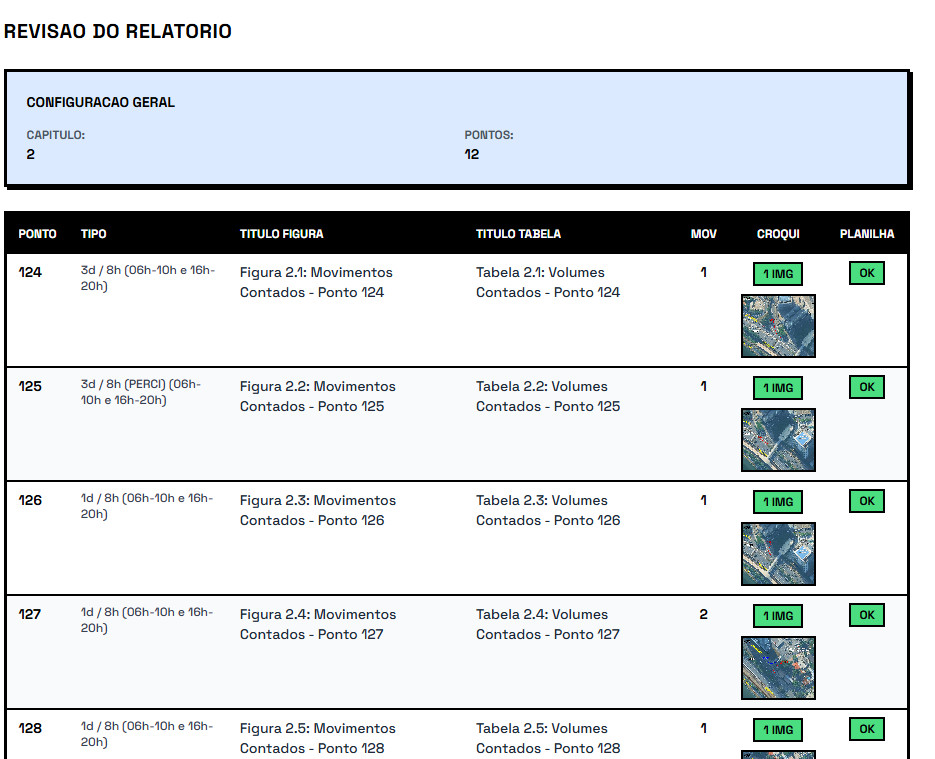Click point number 124 cell
935x759 pixels.
click(30, 272)
